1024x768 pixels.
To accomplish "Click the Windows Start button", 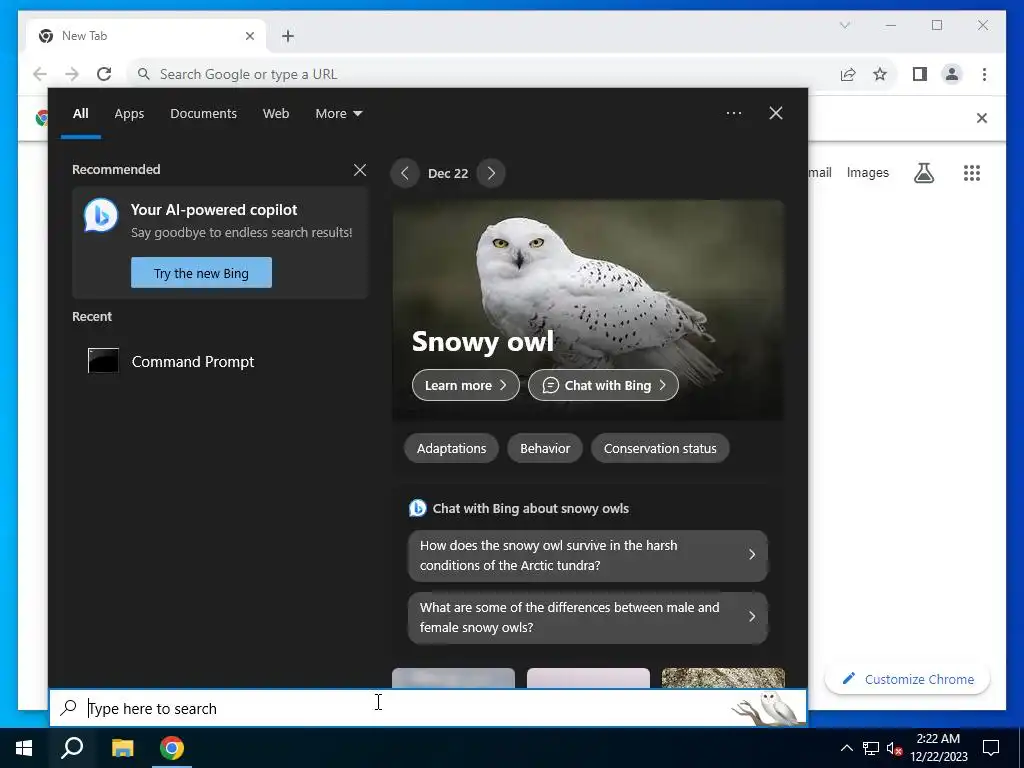I will coord(24,748).
